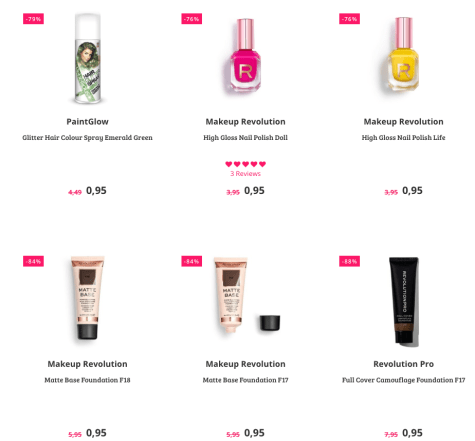Open Full Cover Camouflage Foundation F17 title
The width and height of the screenshot is (475, 441).
(404, 380)
